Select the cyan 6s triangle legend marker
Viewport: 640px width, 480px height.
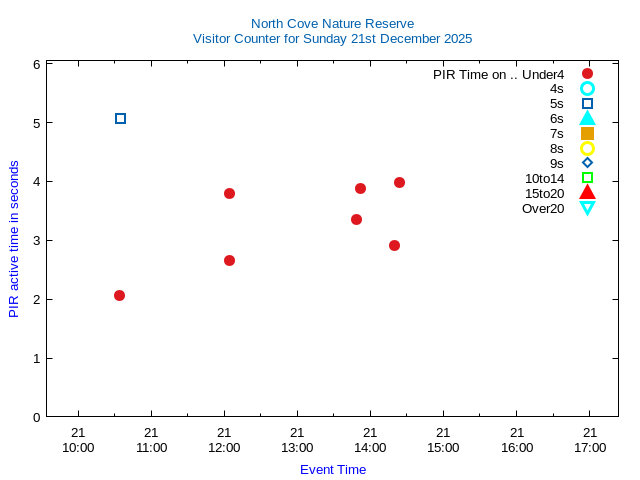[x=587, y=118]
